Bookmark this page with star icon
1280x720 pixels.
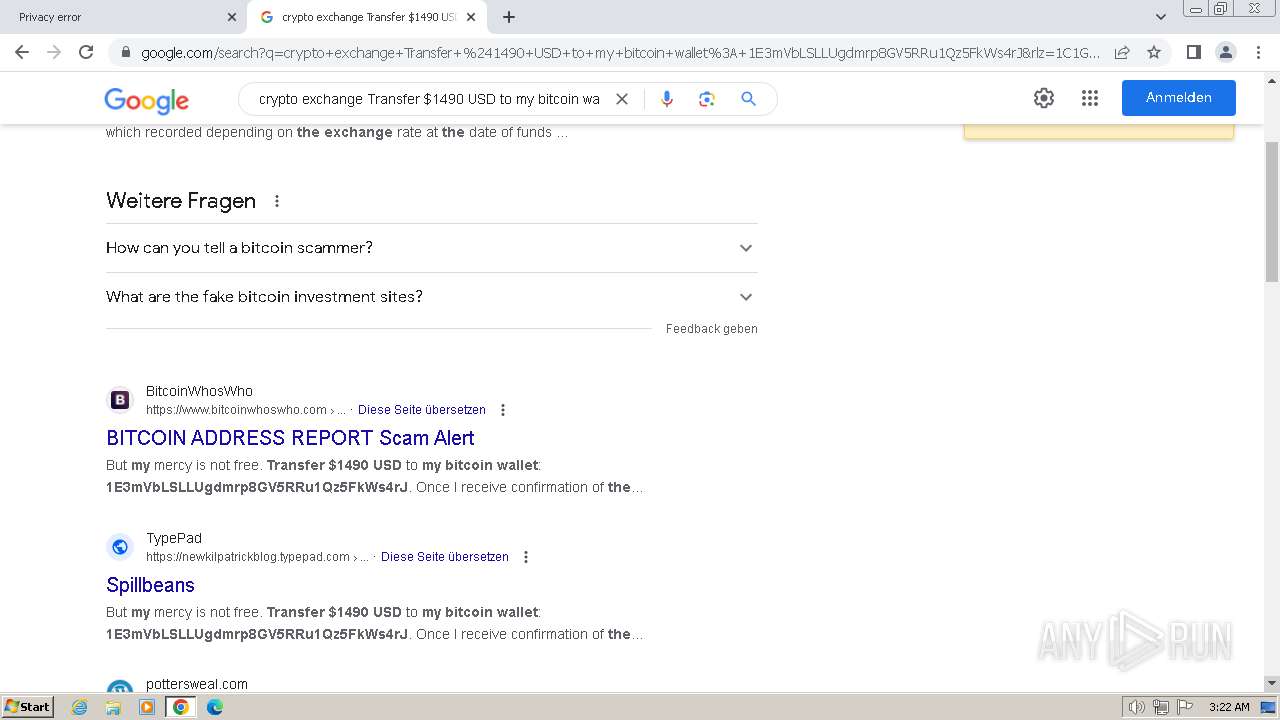tap(1154, 52)
